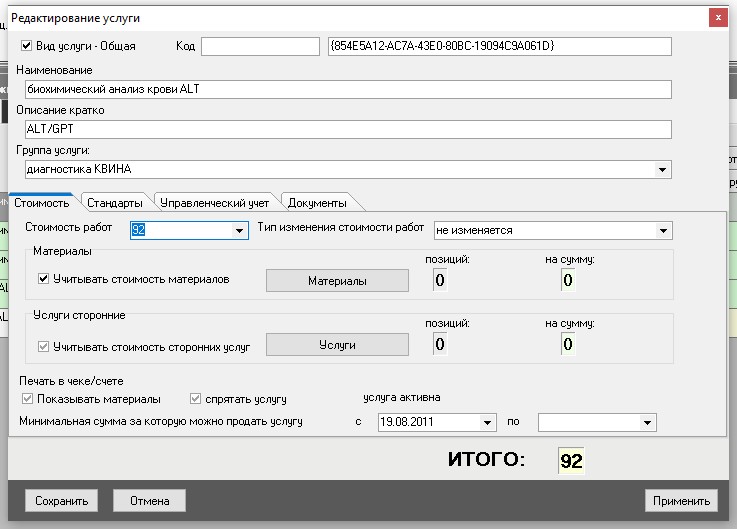Toggle the спрятать услугу checkbox
The height and width of the screenshot is (529, 737).
[195, 399]
